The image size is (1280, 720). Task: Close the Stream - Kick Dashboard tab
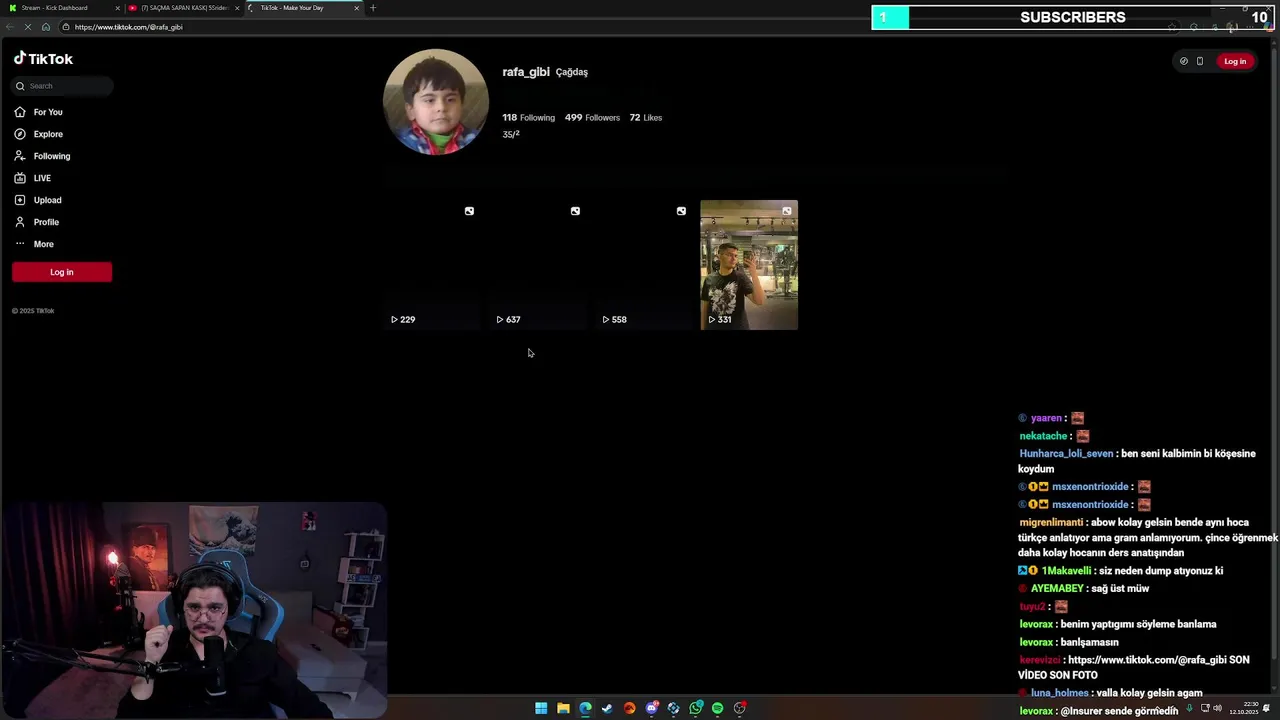point(117,8)
